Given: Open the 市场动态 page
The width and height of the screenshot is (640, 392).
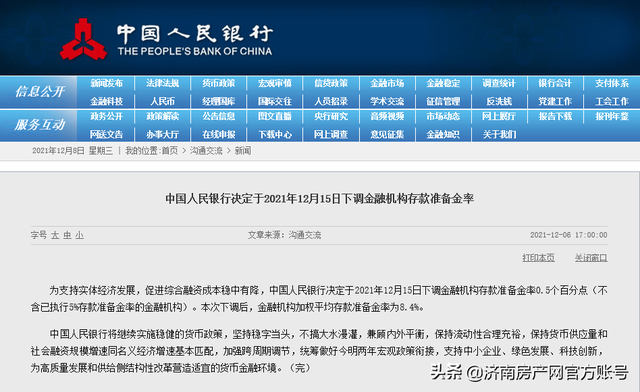Looking at the screenshot, I should tap(443, 116).
